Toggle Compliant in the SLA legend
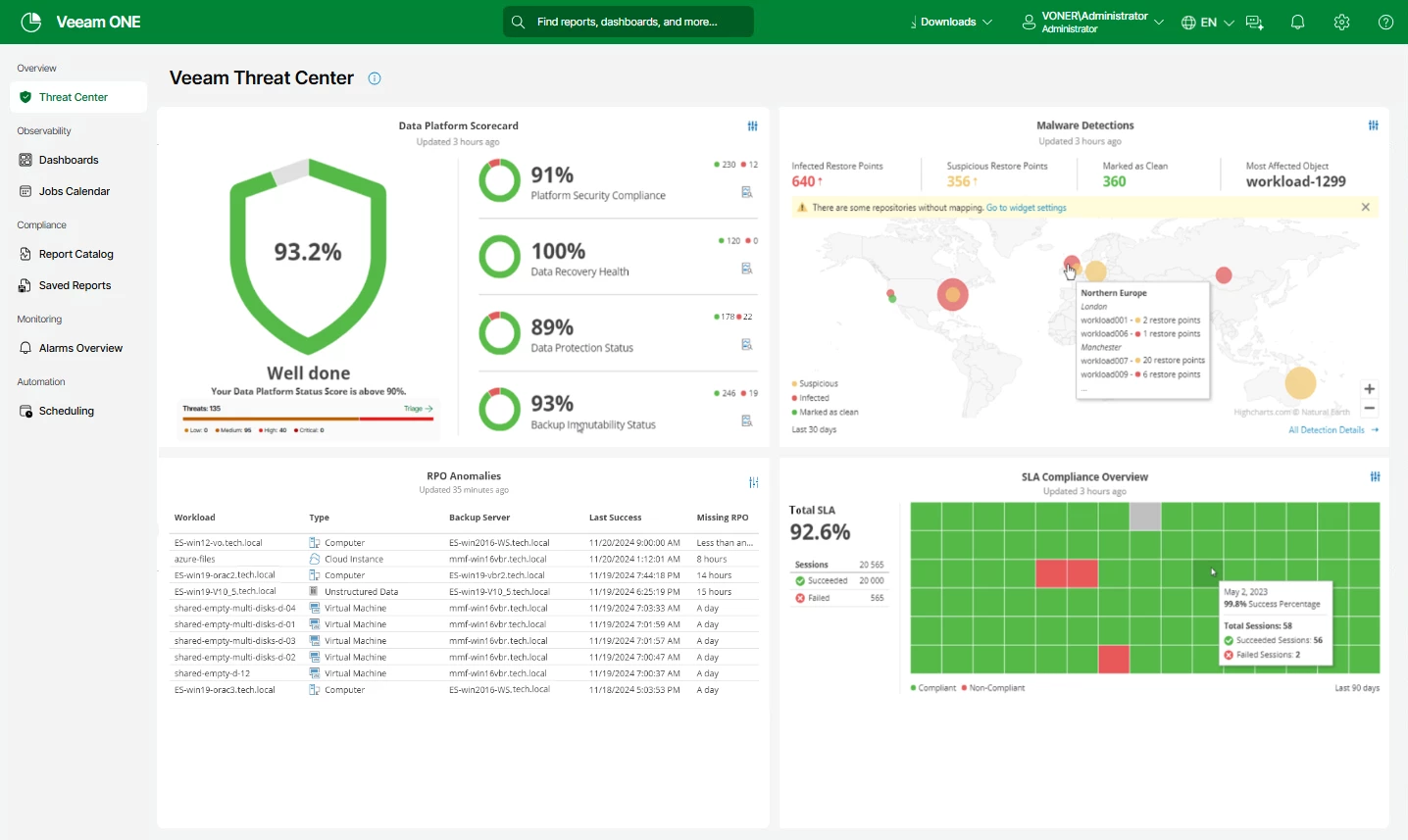The height and width of the screenshot is (840, 1408). point(933,688)
